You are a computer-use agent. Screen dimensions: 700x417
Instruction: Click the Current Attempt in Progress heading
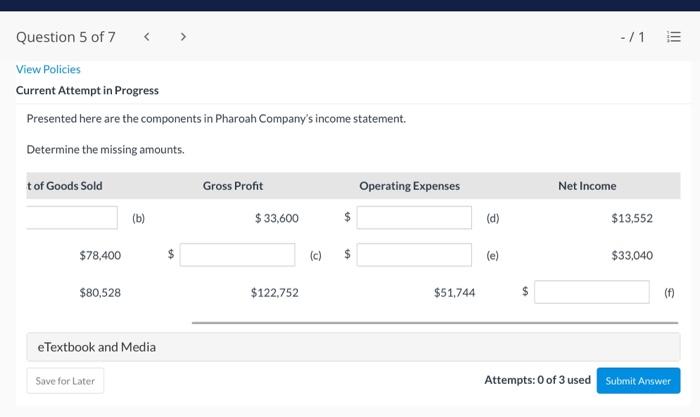pos(87,90)
